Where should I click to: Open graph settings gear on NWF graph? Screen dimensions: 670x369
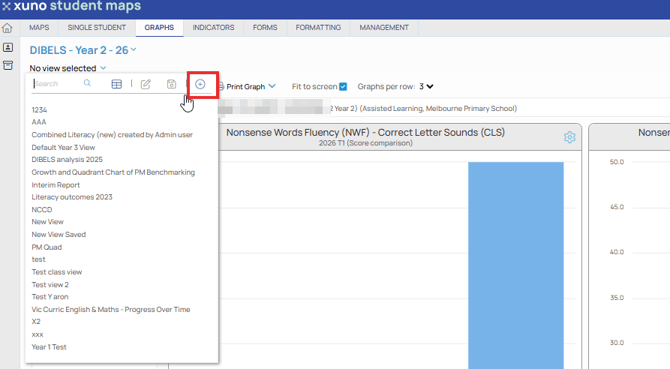[570, 137]
